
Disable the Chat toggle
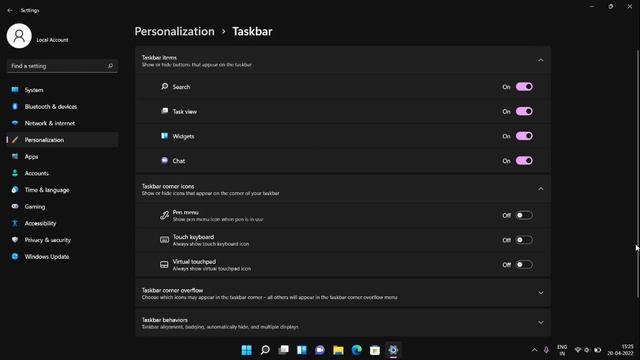pos(524,160)
